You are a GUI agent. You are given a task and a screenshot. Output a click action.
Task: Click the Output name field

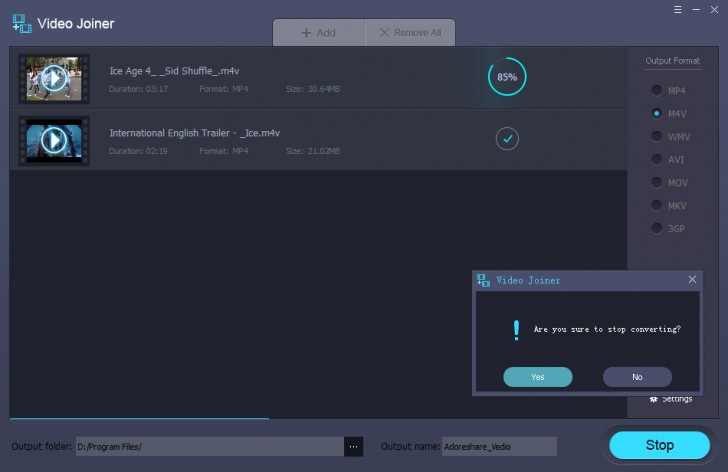point(499,446)
